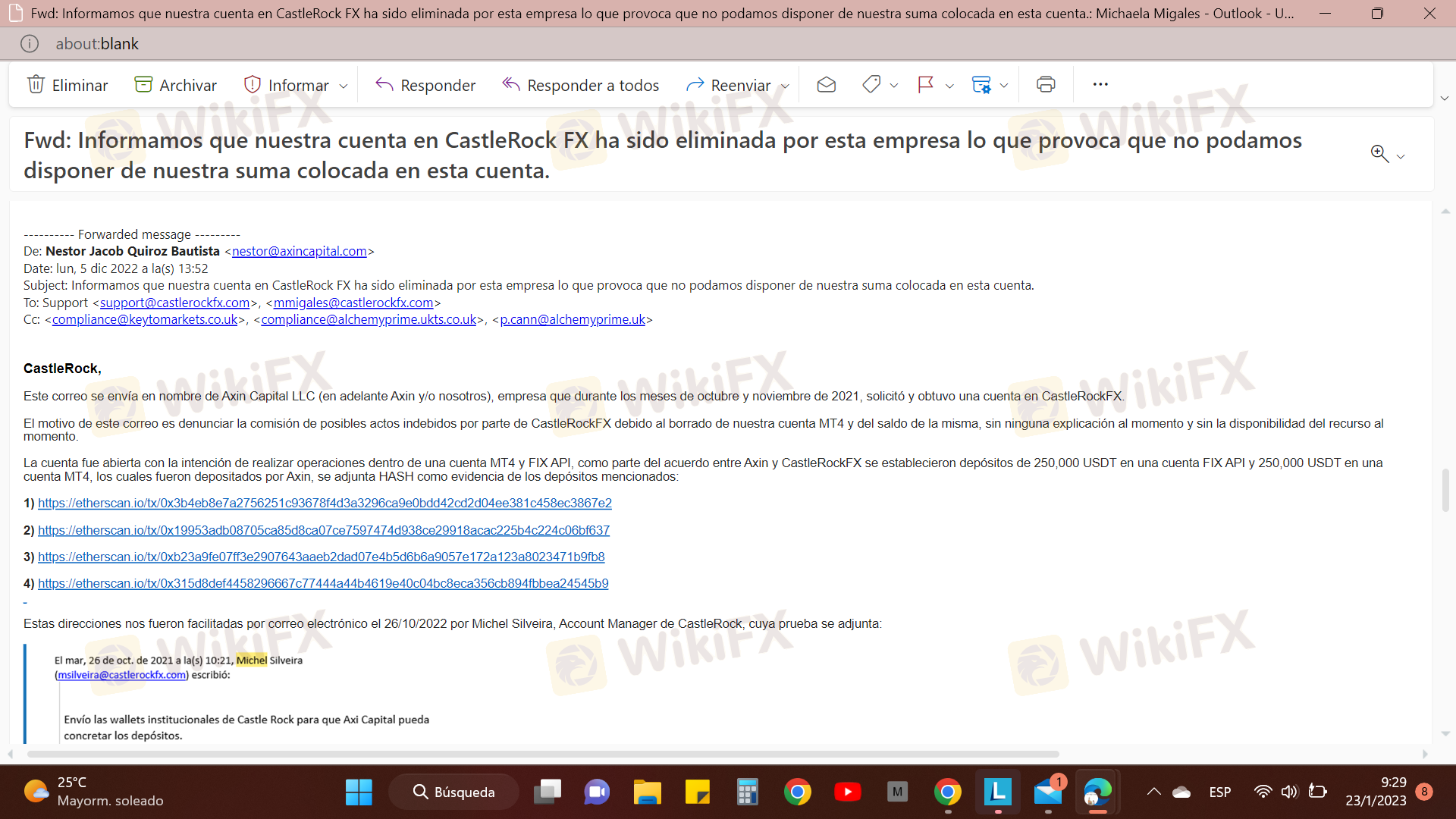Open mmigales@castlerockfx.com link

click(x=353, y=303)
